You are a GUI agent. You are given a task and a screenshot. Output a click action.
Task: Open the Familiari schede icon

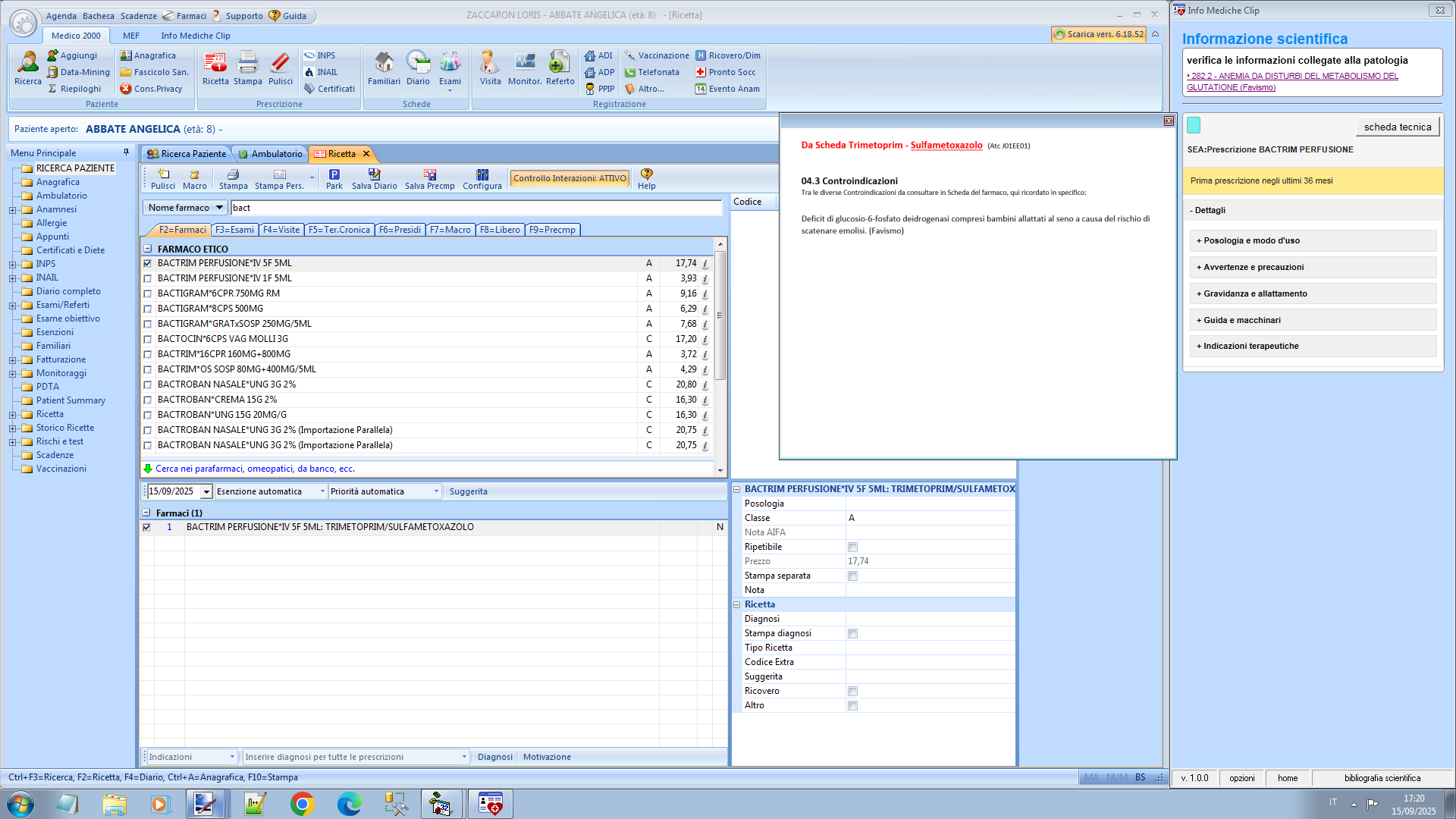point(384,67)
